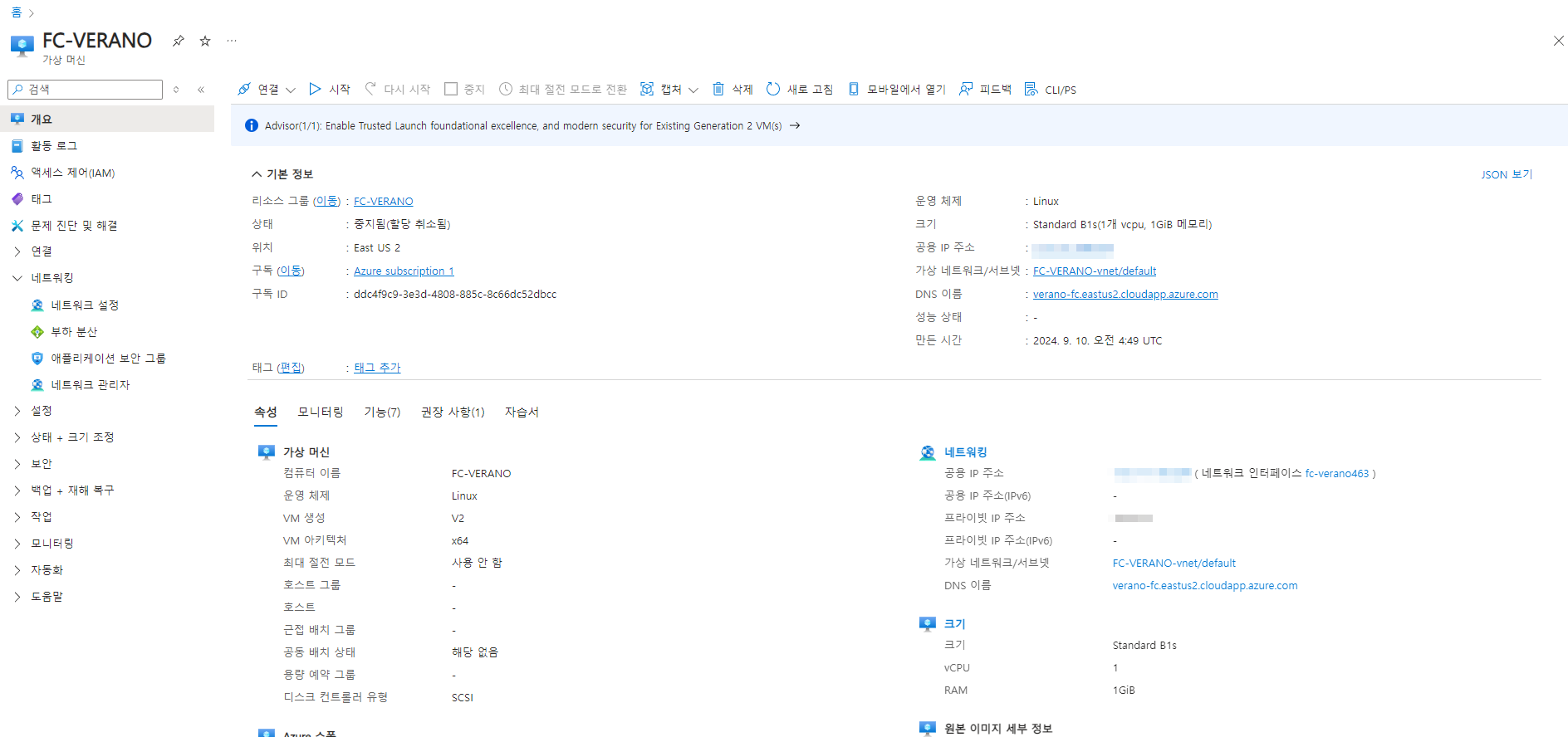Edit tags via 편집 link
Screen dimensions: 1568x737
291,368
